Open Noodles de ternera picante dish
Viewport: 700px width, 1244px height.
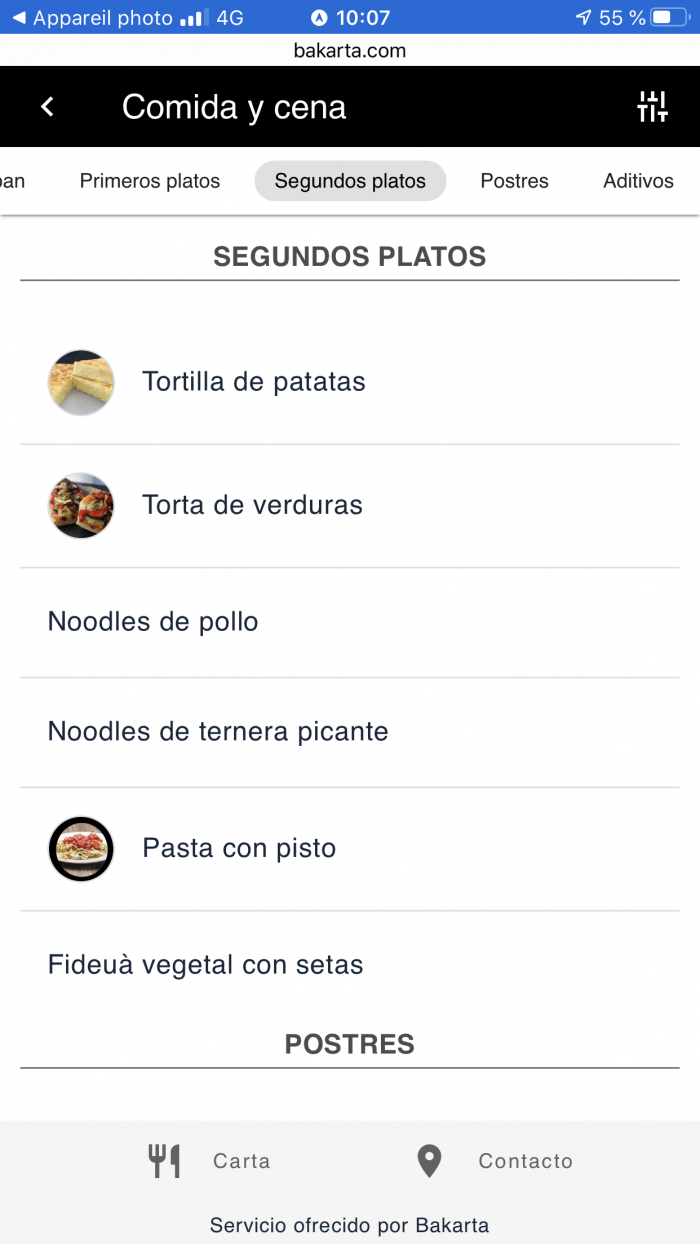pyautogui.click(x=350, y=732)
